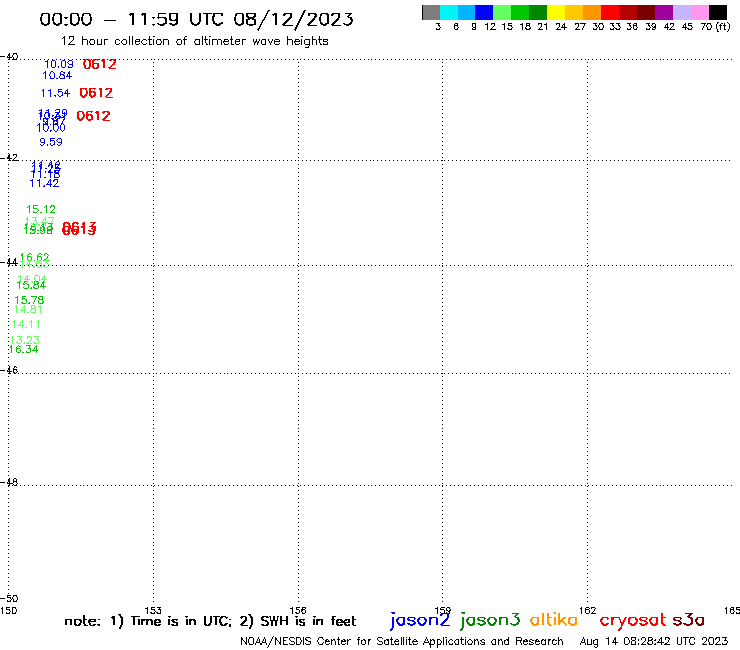The image size is (740, 650).
Task: Click the wave height value 15.84
Action: pos(31,285)
